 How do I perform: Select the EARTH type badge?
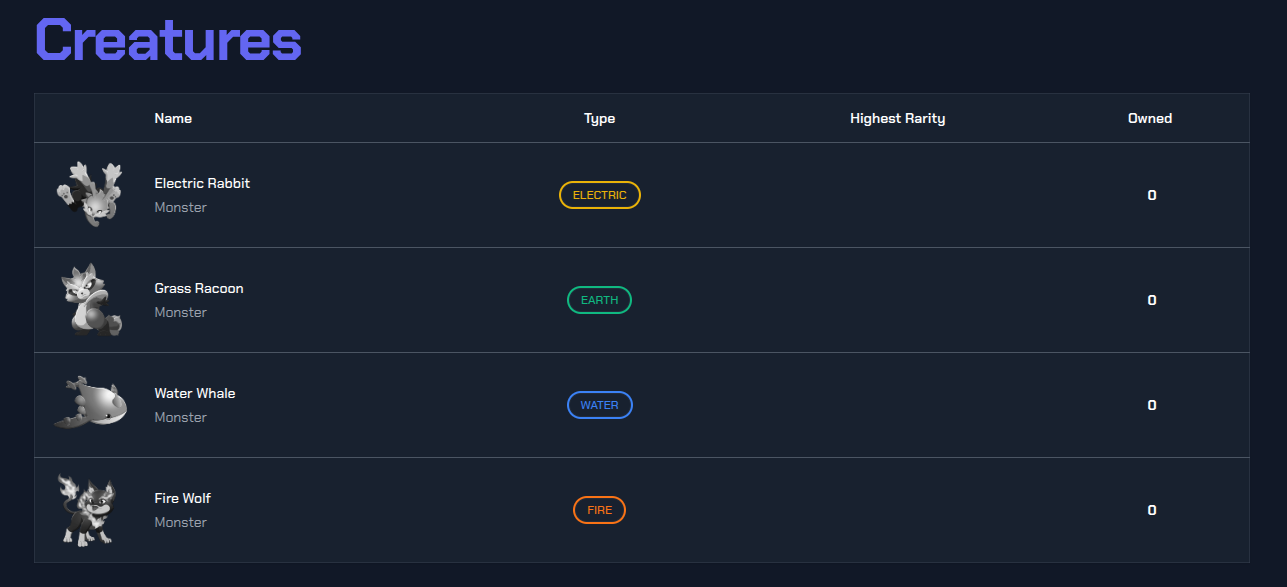[599, 300]
